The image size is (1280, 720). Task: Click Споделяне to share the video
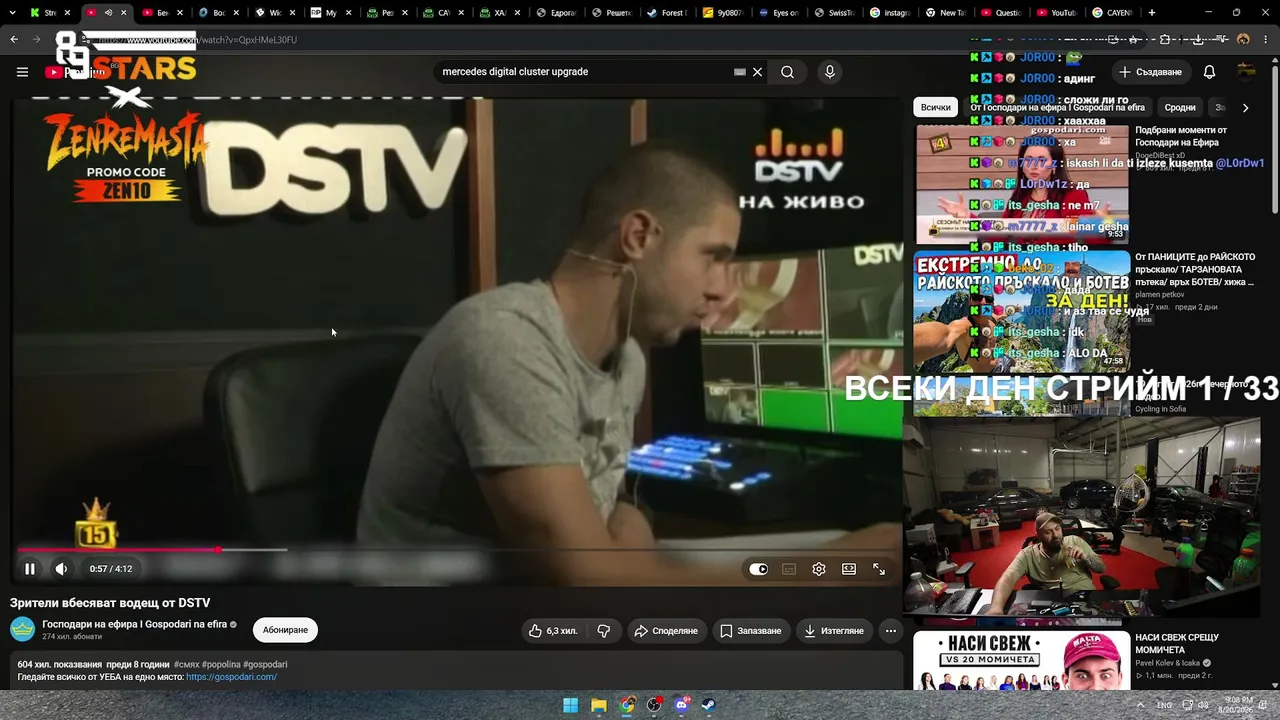[666, 631]
